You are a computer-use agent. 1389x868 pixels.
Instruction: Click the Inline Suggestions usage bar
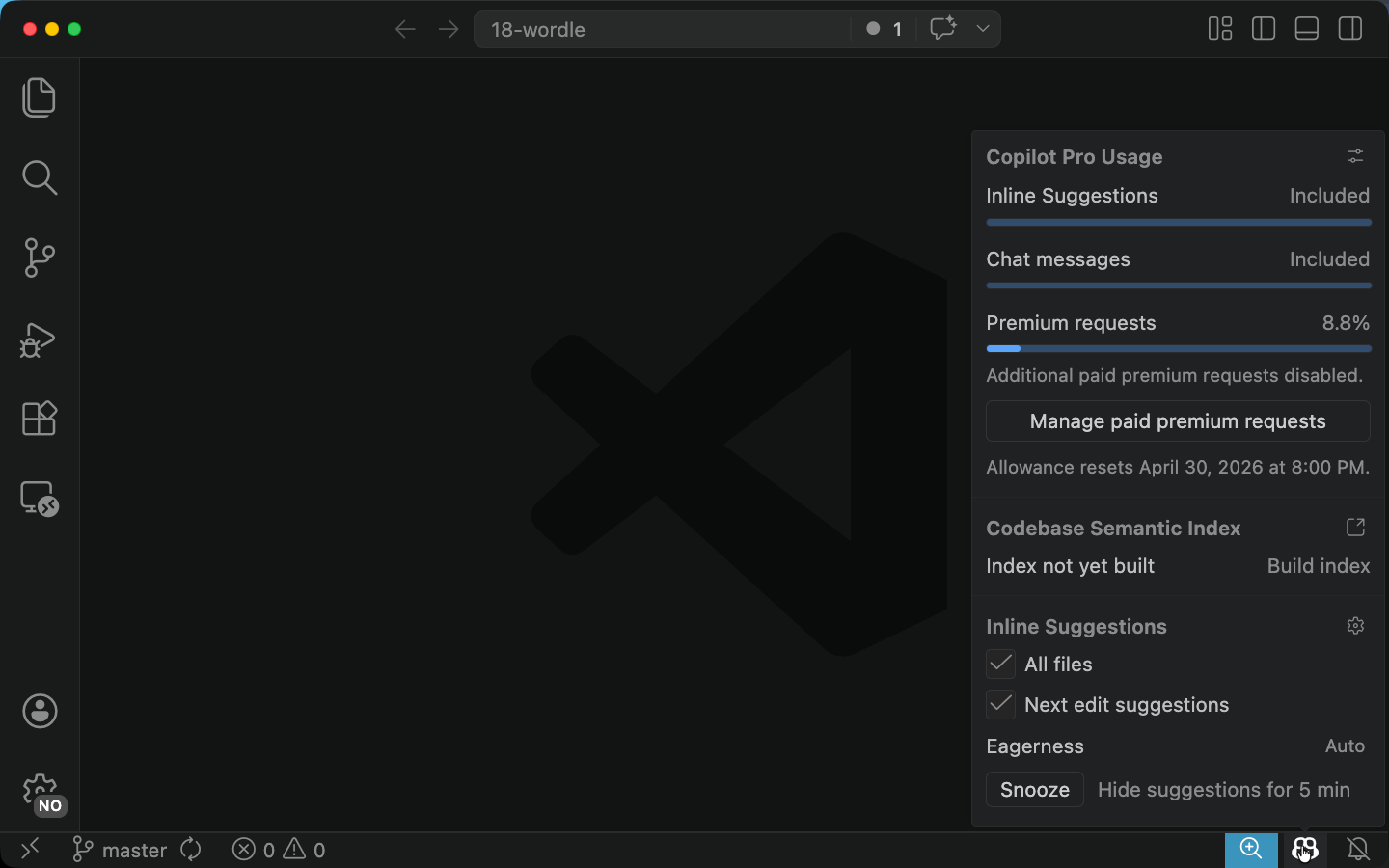click(x=1179, y=223)
